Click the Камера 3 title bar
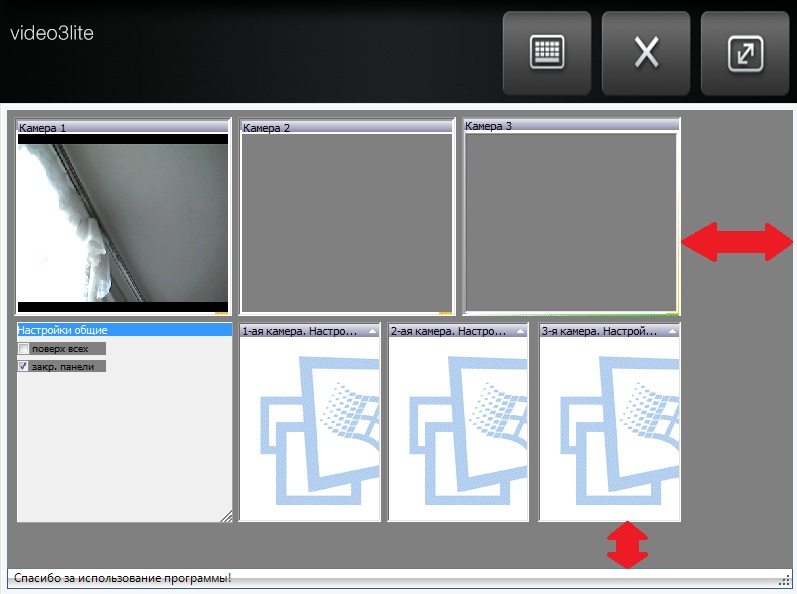797x594 pixels. click(571, 126)
